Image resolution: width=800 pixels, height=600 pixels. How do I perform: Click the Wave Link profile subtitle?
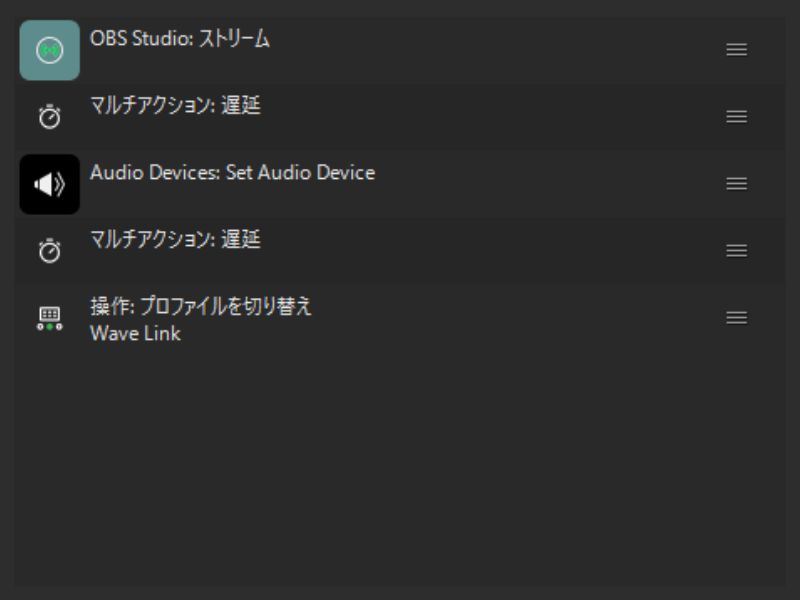tap(135, 333)
